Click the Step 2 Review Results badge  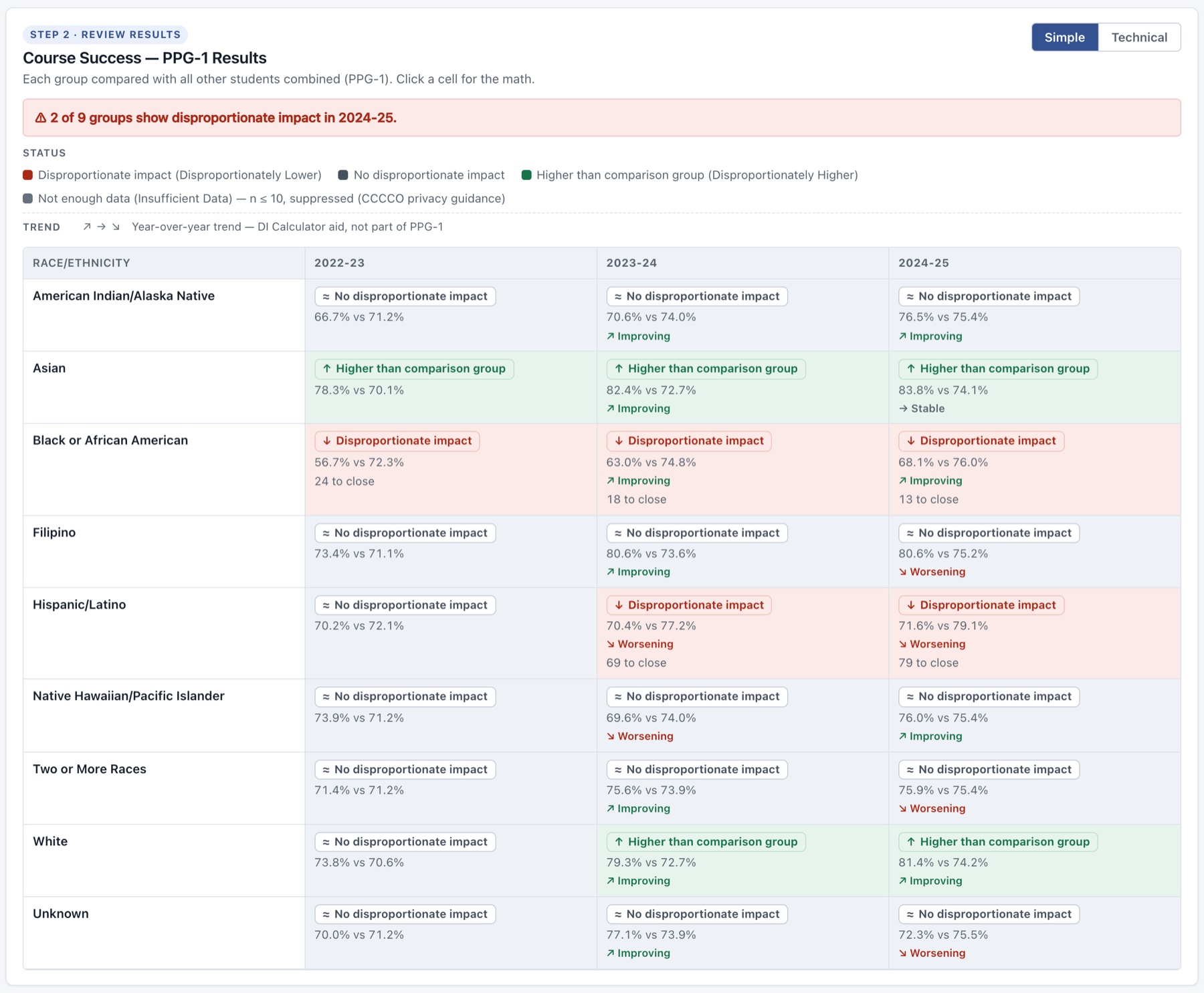(105, 35)
